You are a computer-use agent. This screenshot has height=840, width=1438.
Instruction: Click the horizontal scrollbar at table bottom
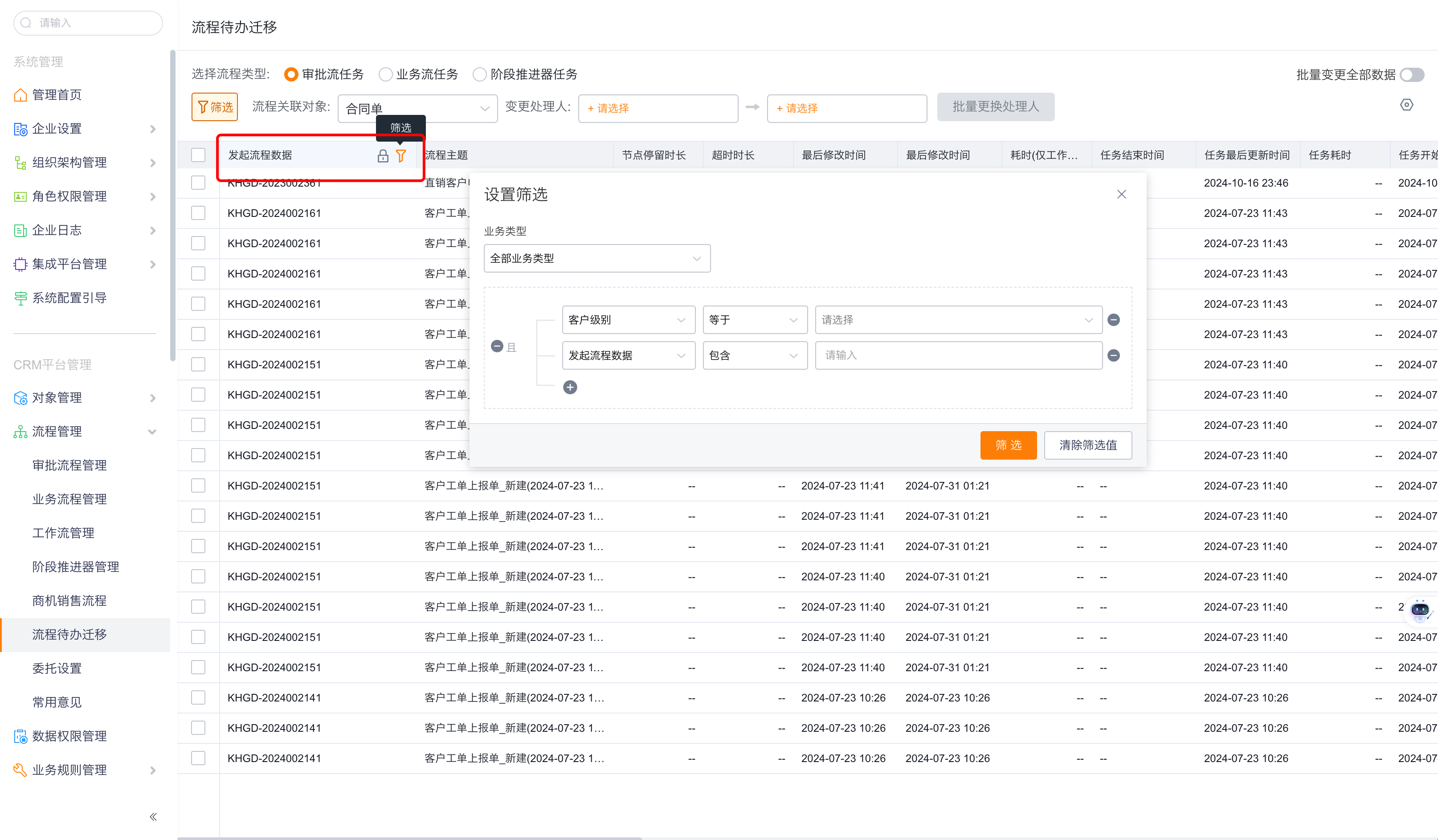pos(409,838)
